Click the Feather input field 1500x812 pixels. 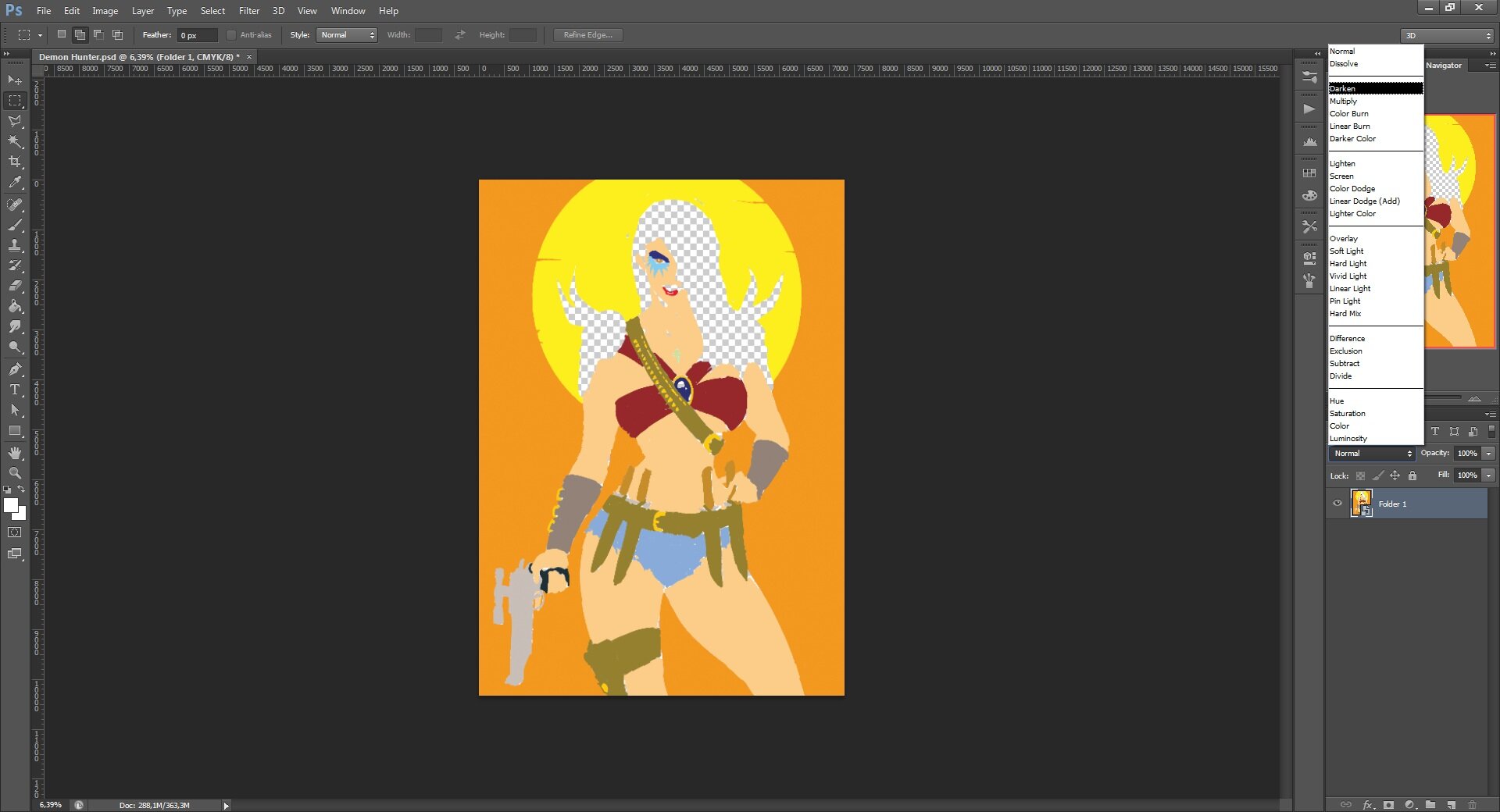coord(198,35)
